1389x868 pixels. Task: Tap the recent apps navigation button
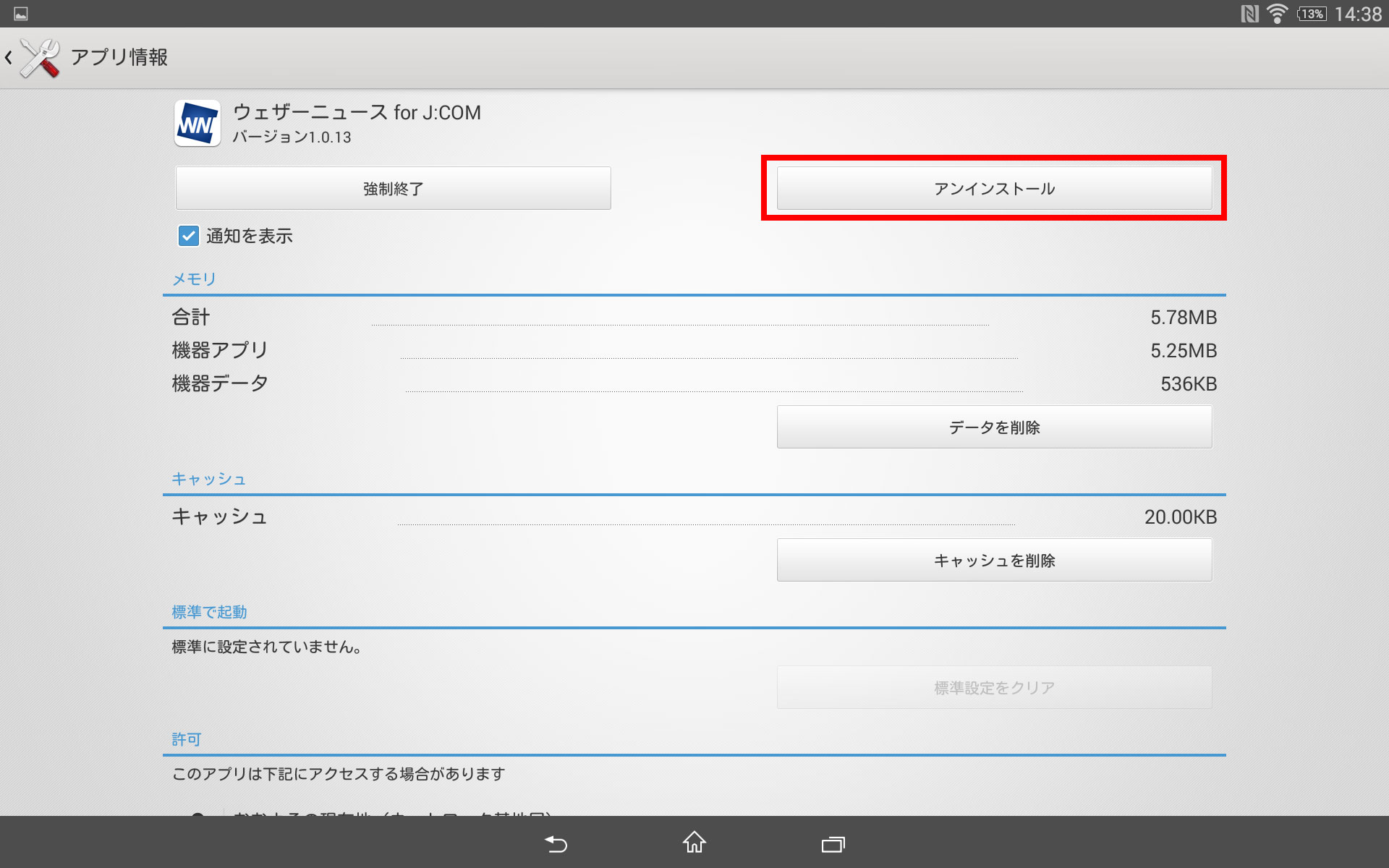click(833, 844)
